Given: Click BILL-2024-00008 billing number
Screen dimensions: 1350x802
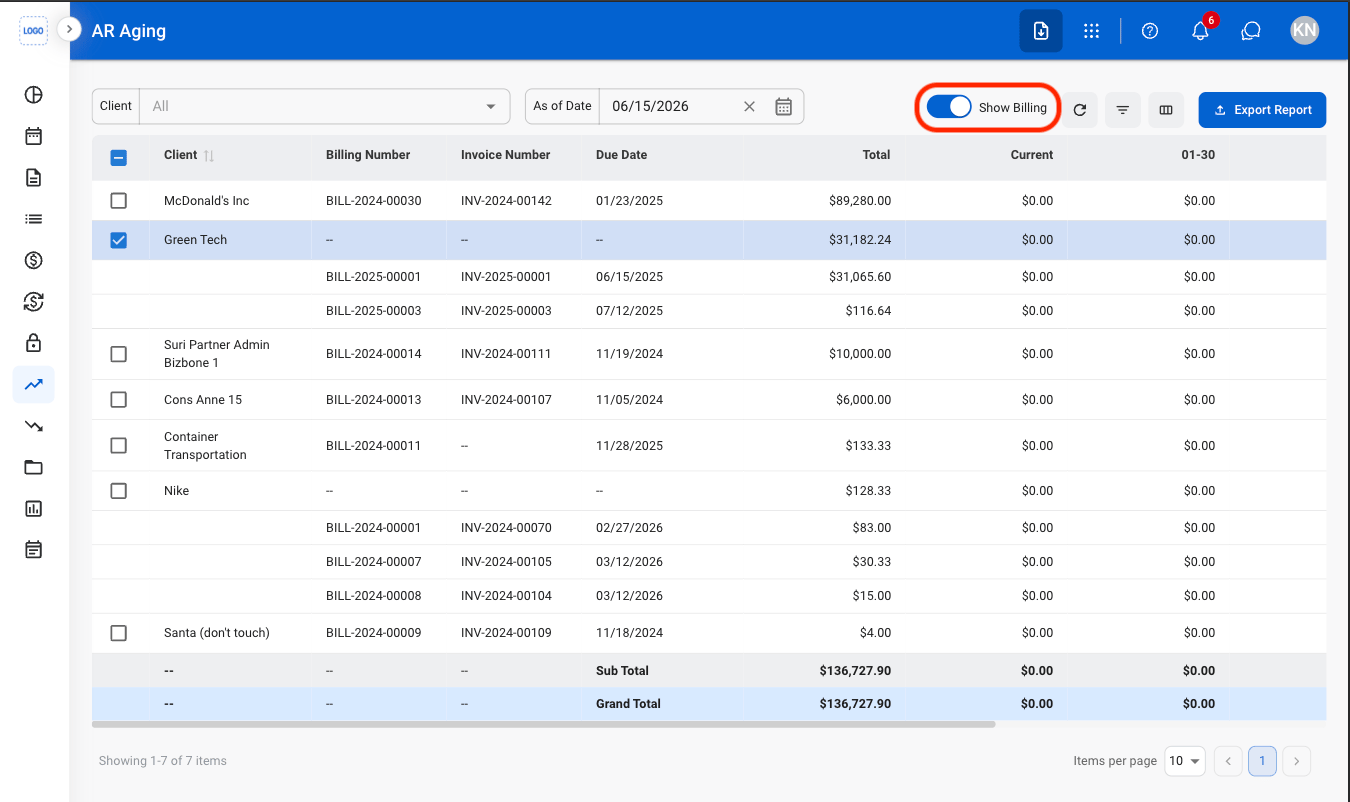Looking at the screenshot, I should [374, 596].
